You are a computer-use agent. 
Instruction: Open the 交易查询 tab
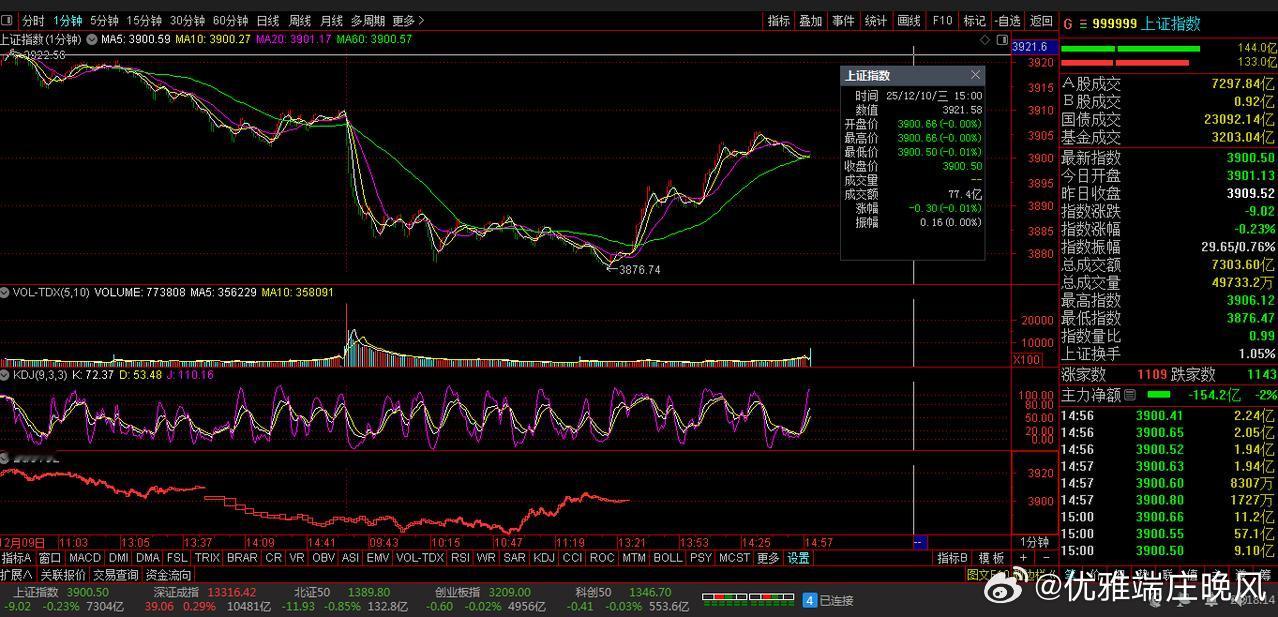point(116,575)
